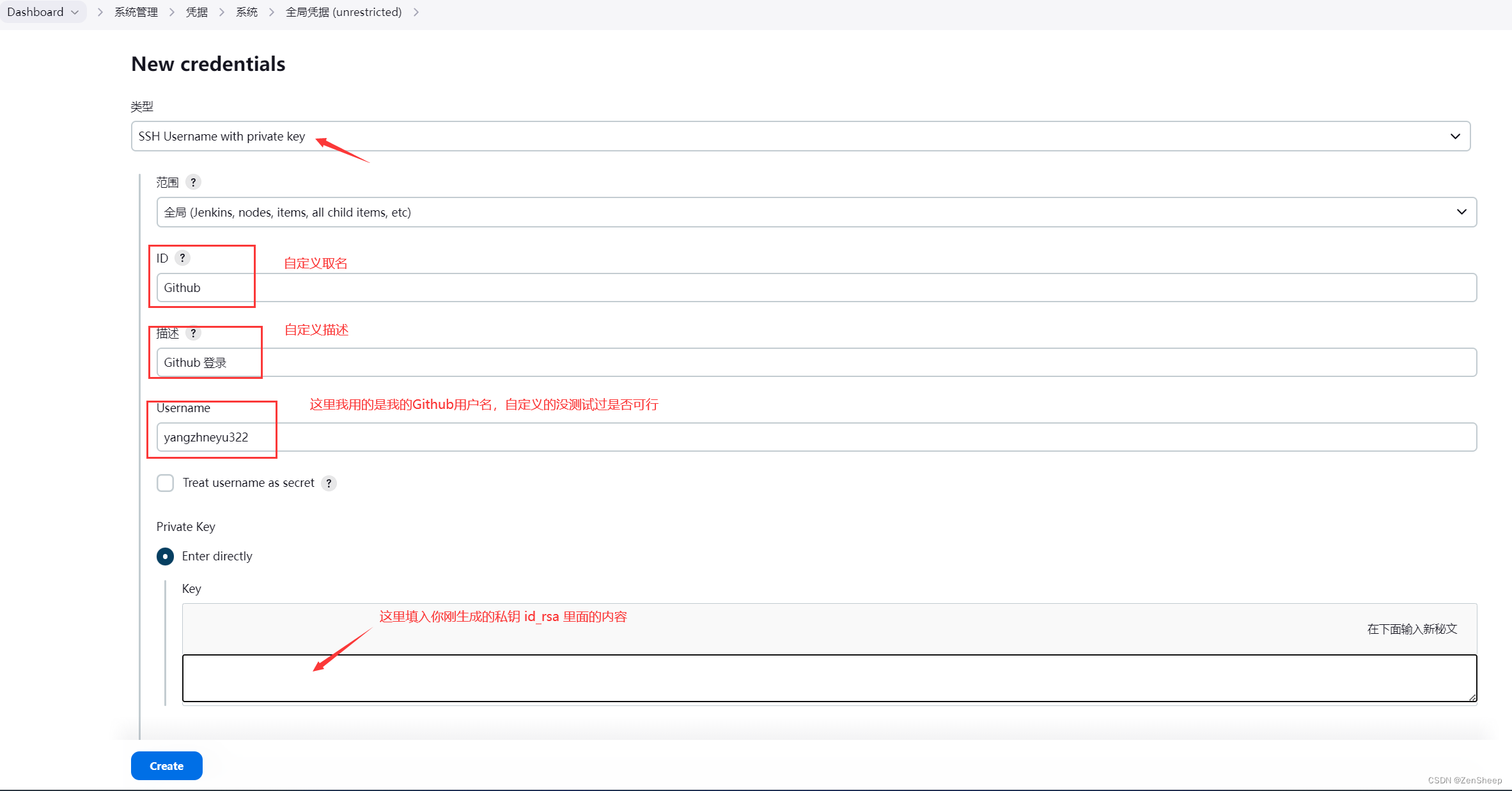Click chevron arrow after 全局凭据 breadcrumb
The image size is (1512, 791).
(x=416, y=12)
